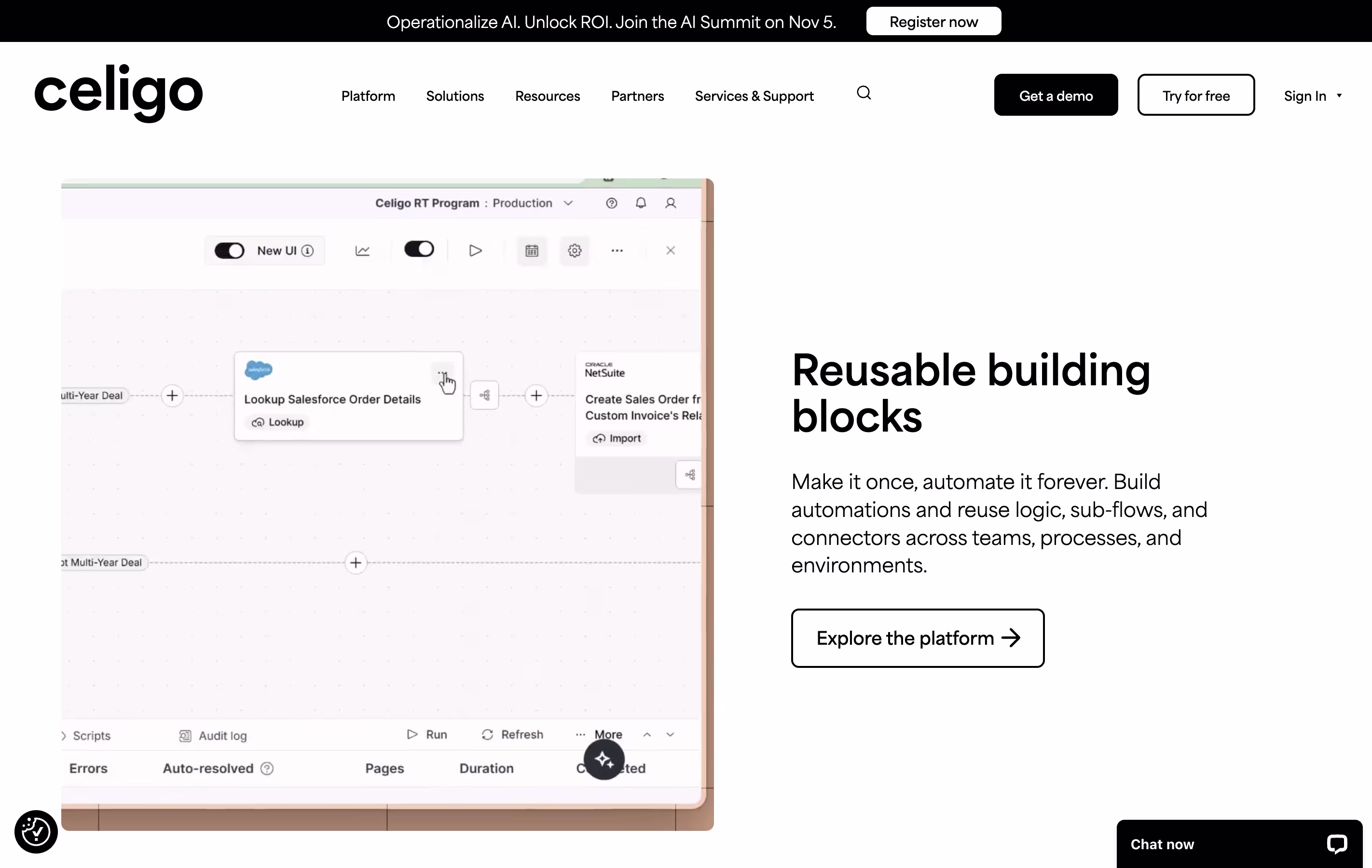
Task: Click the Get a demo button
Action: point(1055,95)
